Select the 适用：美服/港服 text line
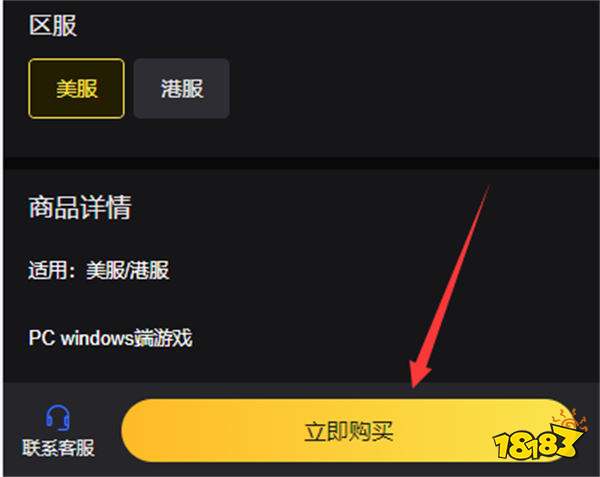The image size is (600, 477). point(99,270)
